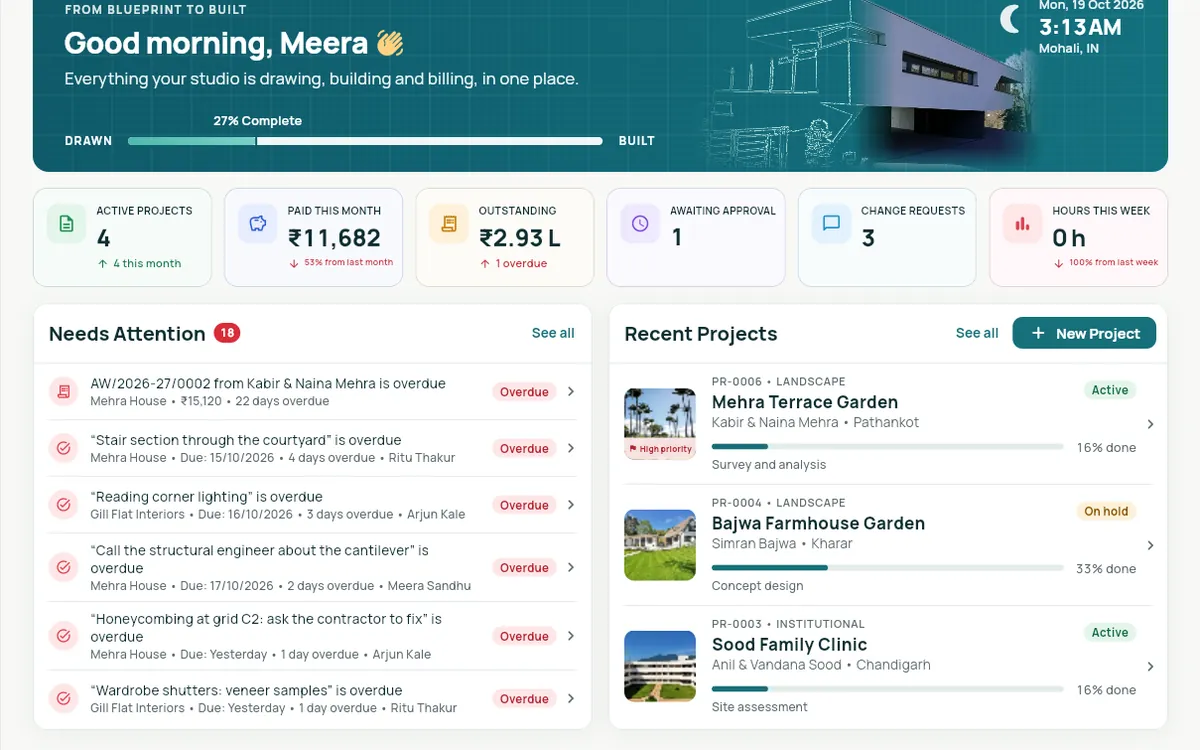Click 'Concept design' stage text
Viewport: 1200px width, 750px height.
(x=757, y=586)
